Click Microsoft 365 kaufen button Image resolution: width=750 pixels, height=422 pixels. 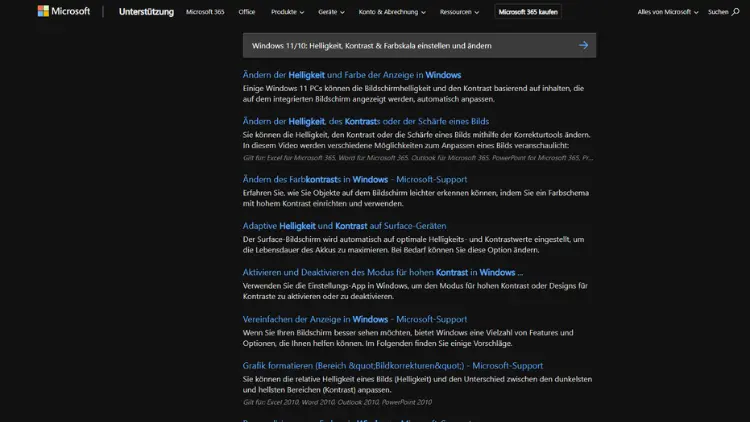tap(528, 11)
